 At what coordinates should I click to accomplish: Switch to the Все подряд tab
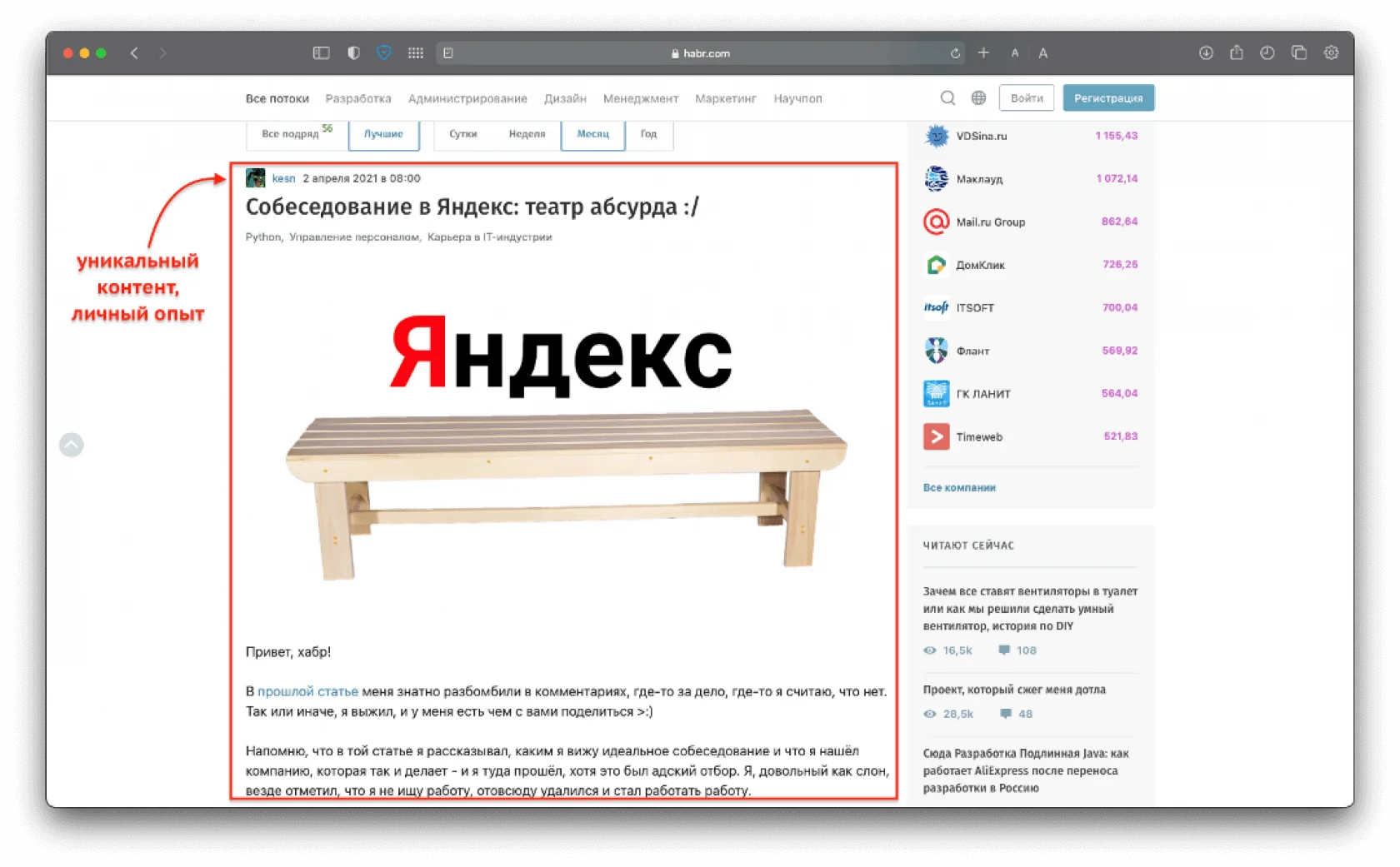coord(297,133)
